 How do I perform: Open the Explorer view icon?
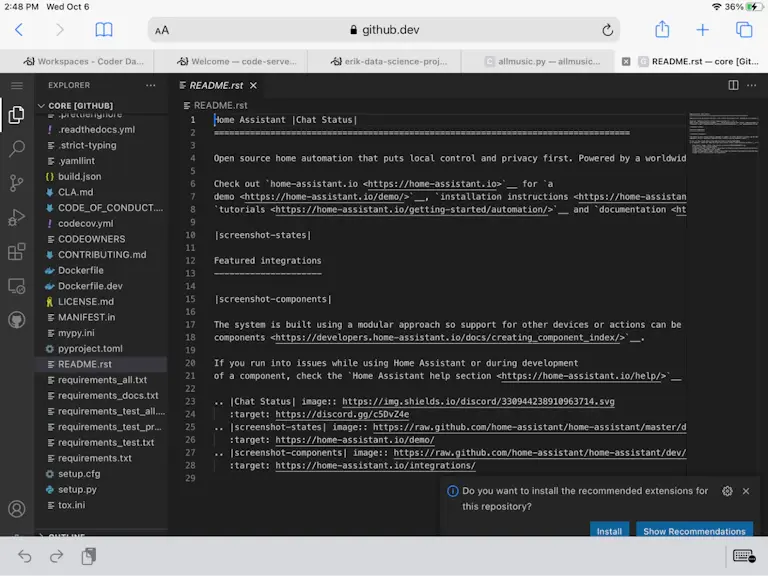[x=17, y=115]
